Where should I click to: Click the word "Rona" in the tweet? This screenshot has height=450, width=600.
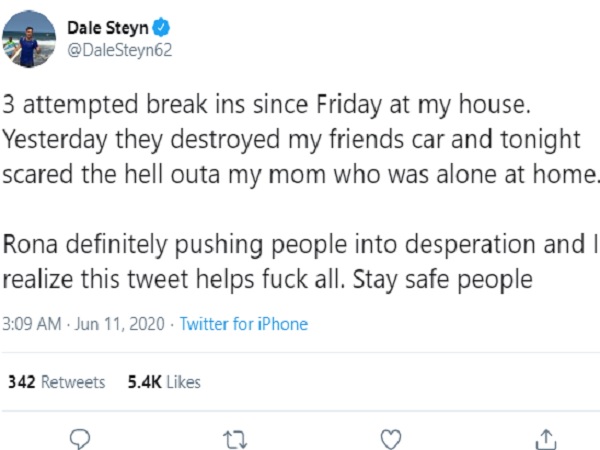click(30, 244)
